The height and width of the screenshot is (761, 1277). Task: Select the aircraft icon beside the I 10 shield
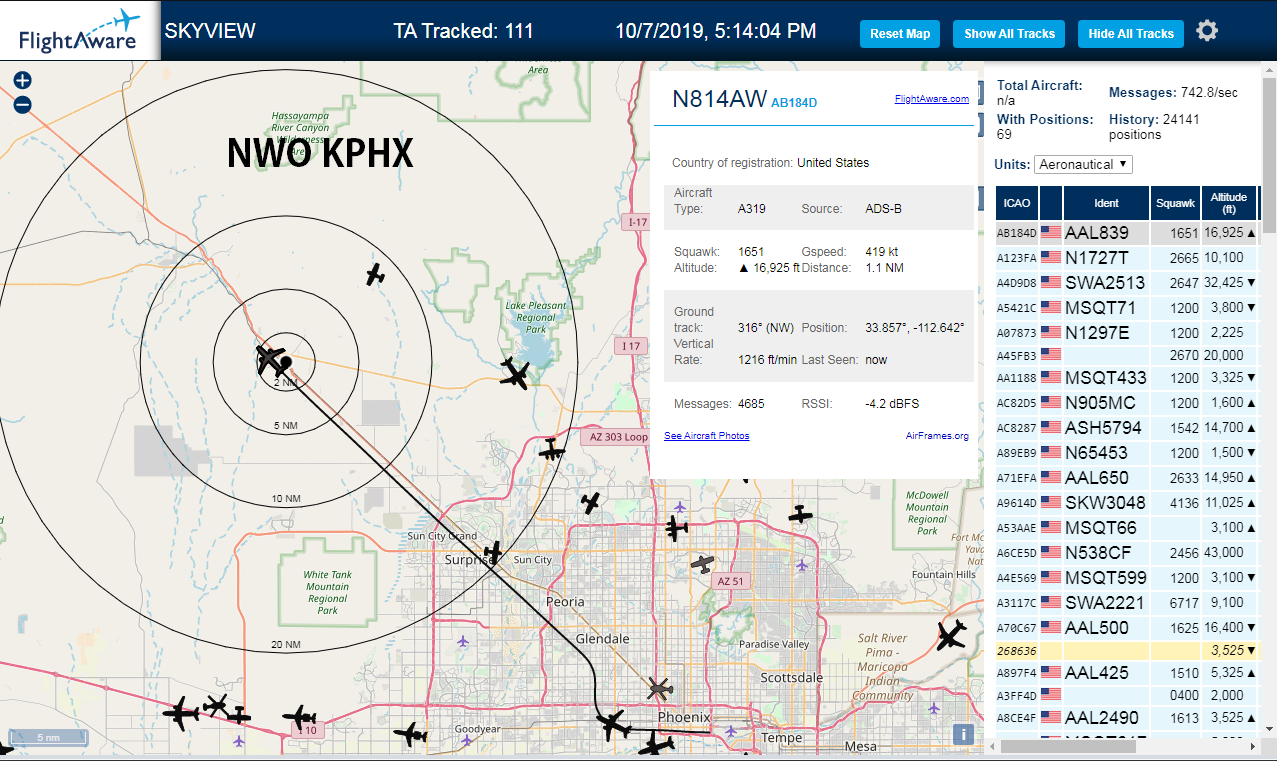(x=299, y=717)
